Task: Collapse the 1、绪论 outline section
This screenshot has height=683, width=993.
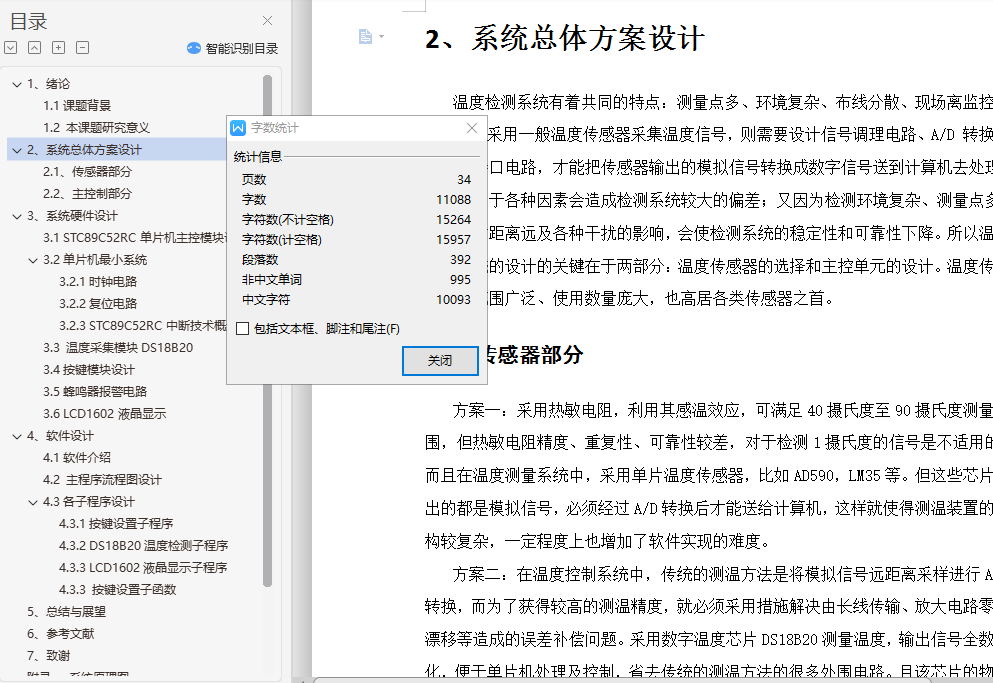Action: click(17, 84)
